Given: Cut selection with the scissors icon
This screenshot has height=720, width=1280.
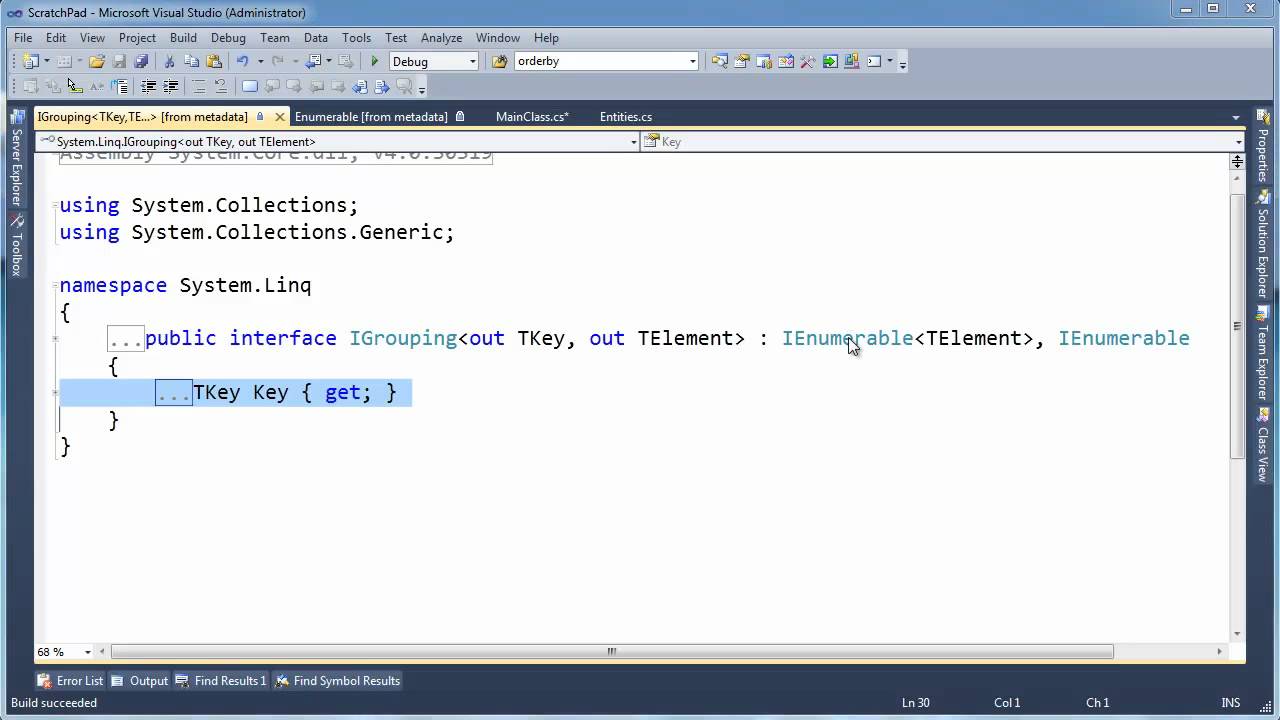Looking at the screenshot, I should (x=169, y=61).
